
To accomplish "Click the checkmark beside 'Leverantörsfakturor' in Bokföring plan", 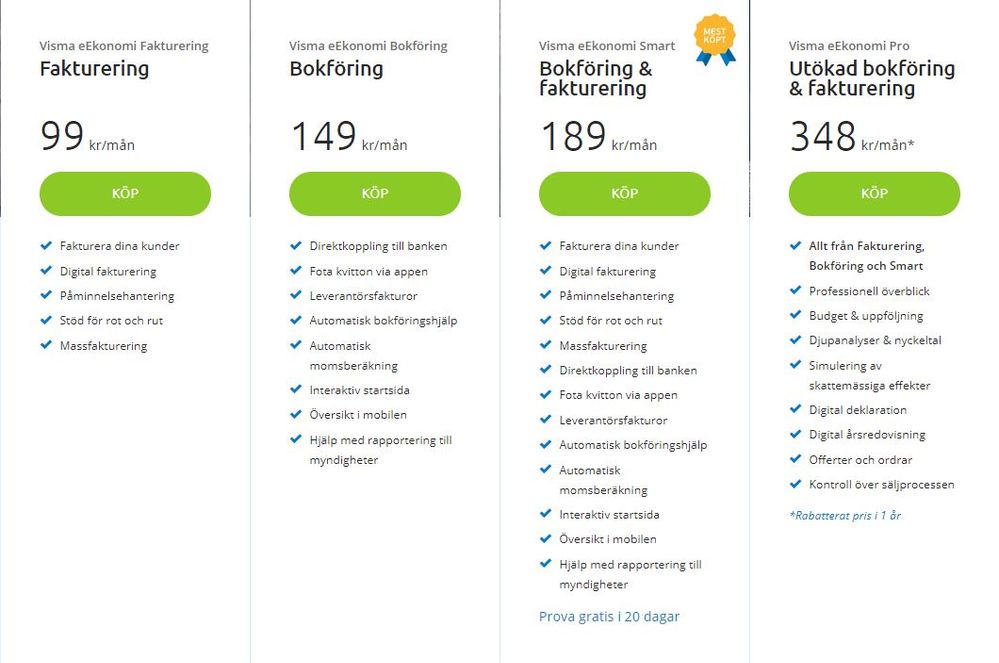I will pyautogui.click(x=296, y=295).
